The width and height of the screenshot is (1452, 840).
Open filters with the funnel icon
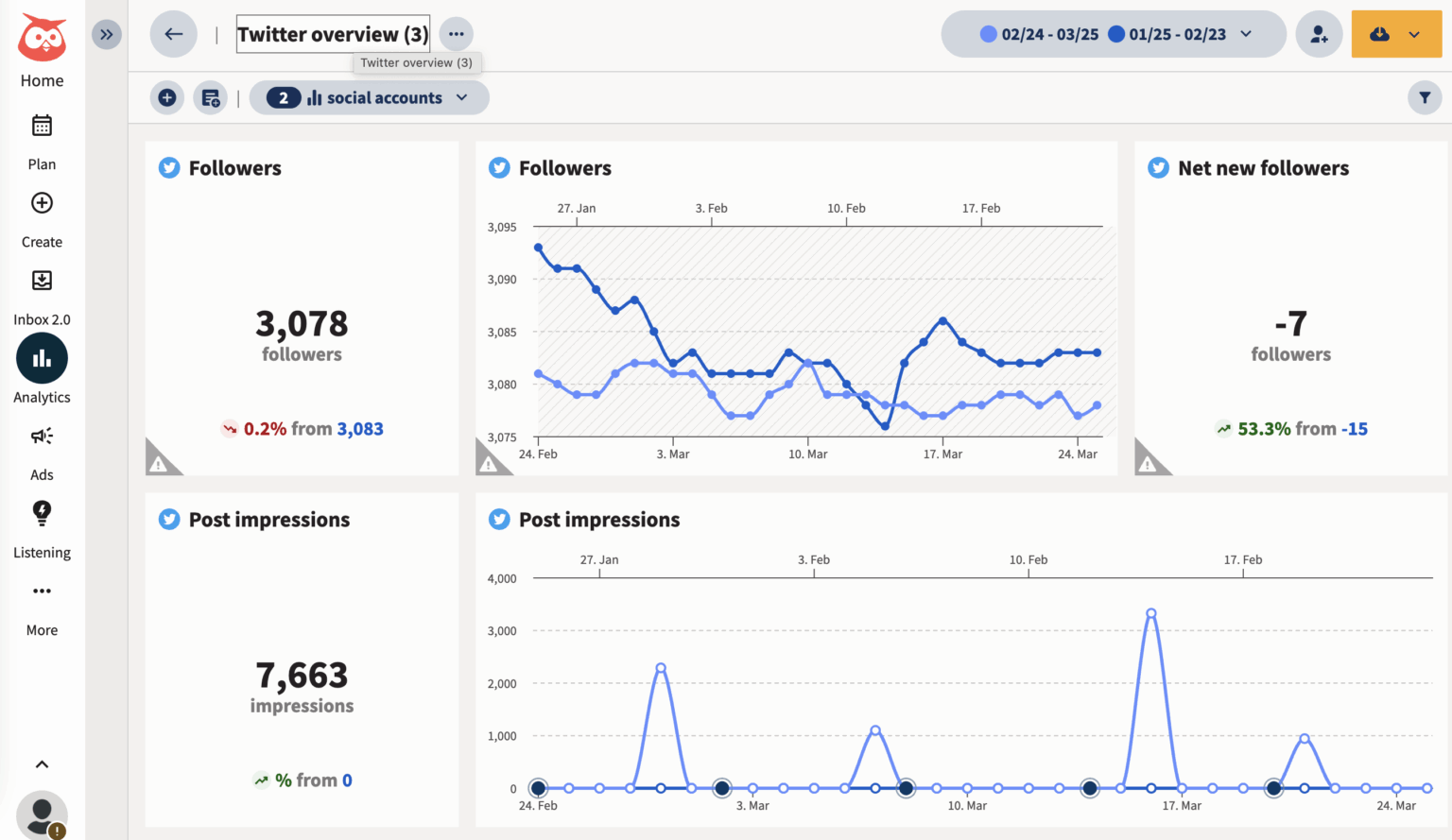(x=1425, y=97)
